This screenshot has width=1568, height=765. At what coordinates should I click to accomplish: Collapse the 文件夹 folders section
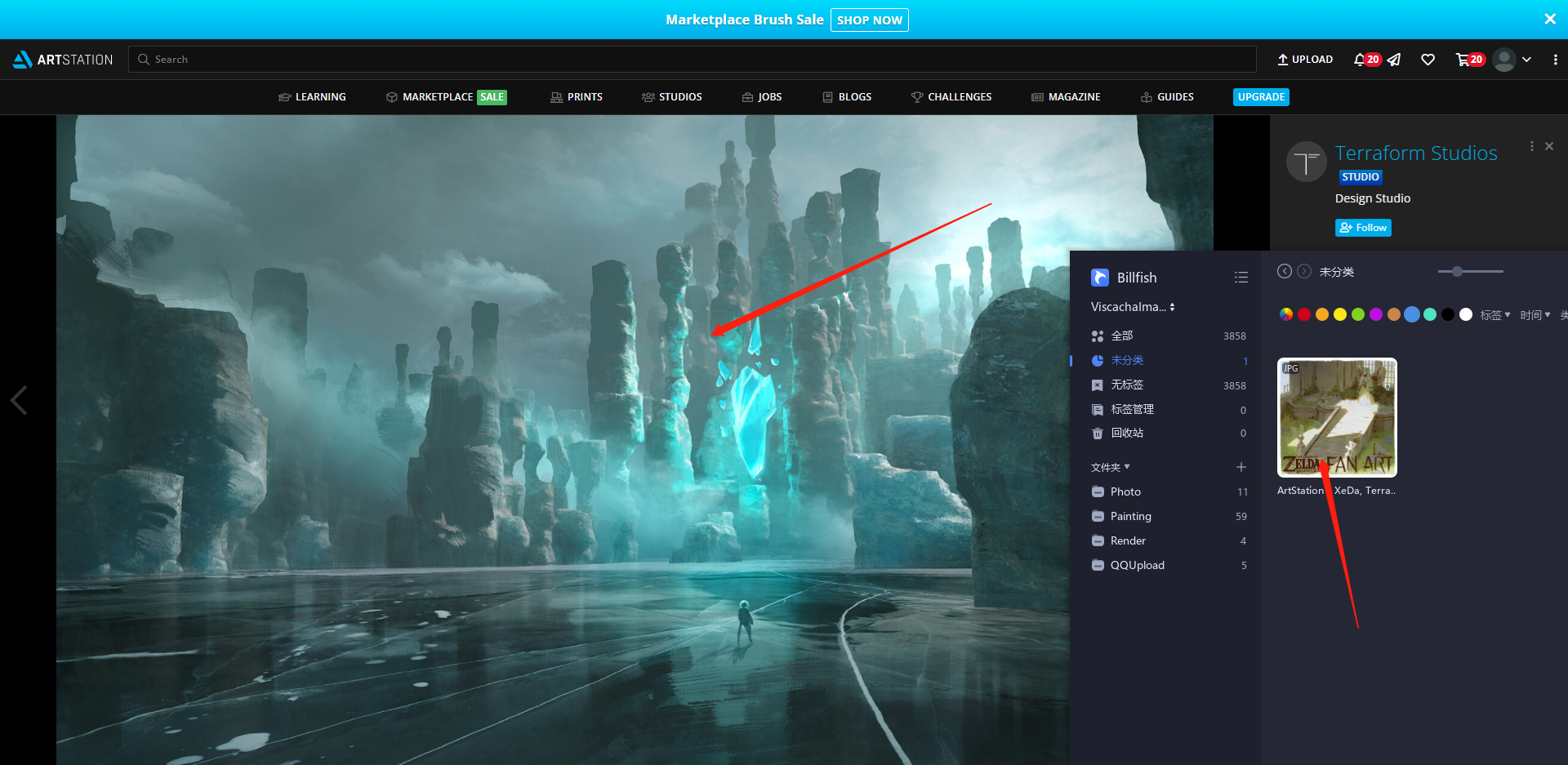pyautogui.click(x=1111, y=467)
